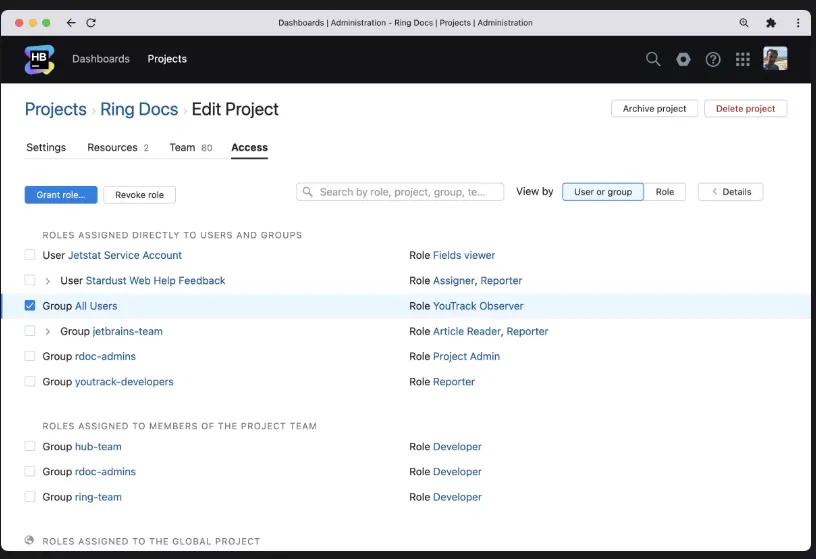Open the Article Reader role link

(467, 331)
